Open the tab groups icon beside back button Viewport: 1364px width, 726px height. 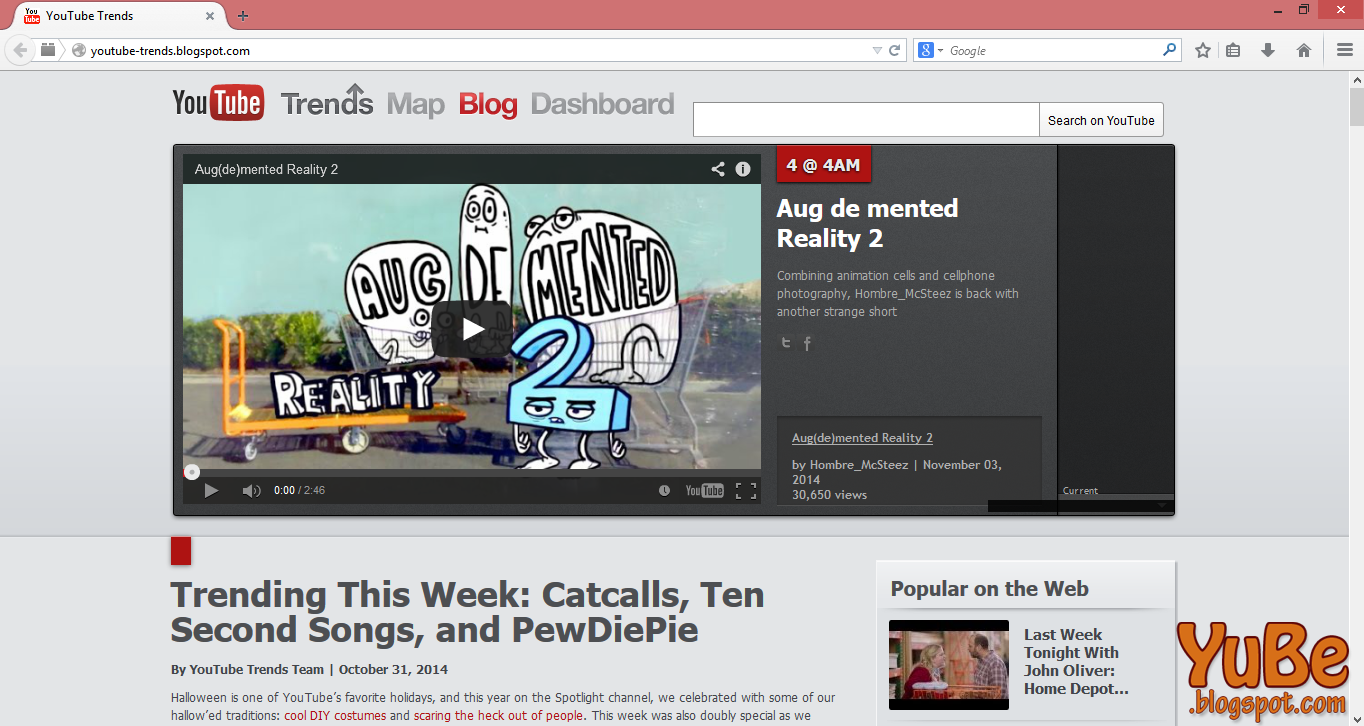coord(48,50)
